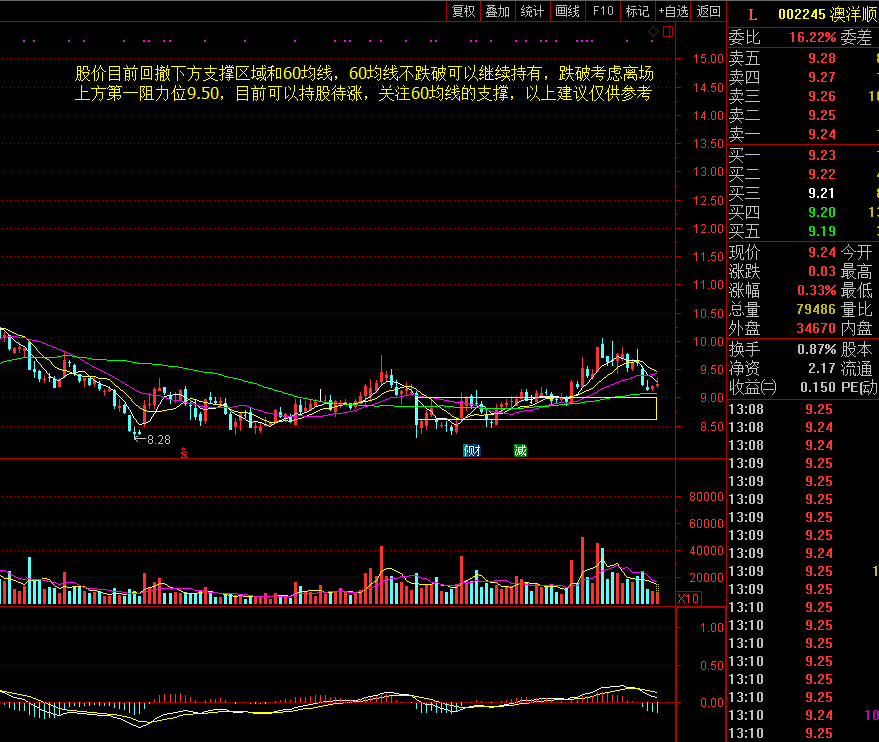879x742 pixels.
Task: Select tick row 13:10 priced 9.24
Action: tap(803, 716)
